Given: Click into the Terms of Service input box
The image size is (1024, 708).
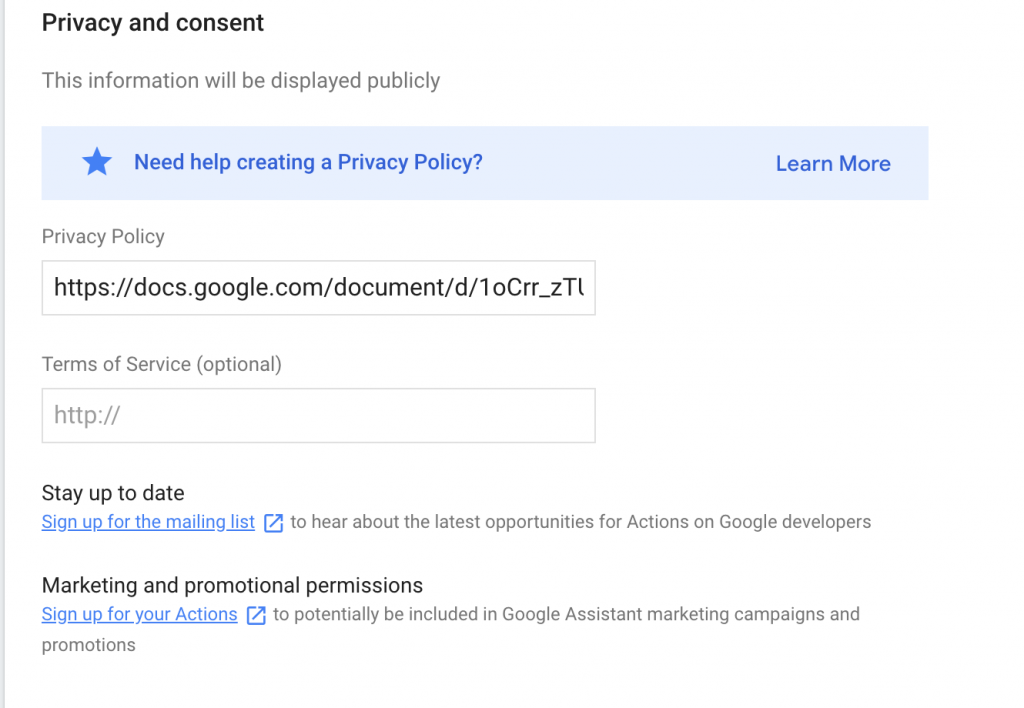Looking at the screenshot, I should point(318,415).
